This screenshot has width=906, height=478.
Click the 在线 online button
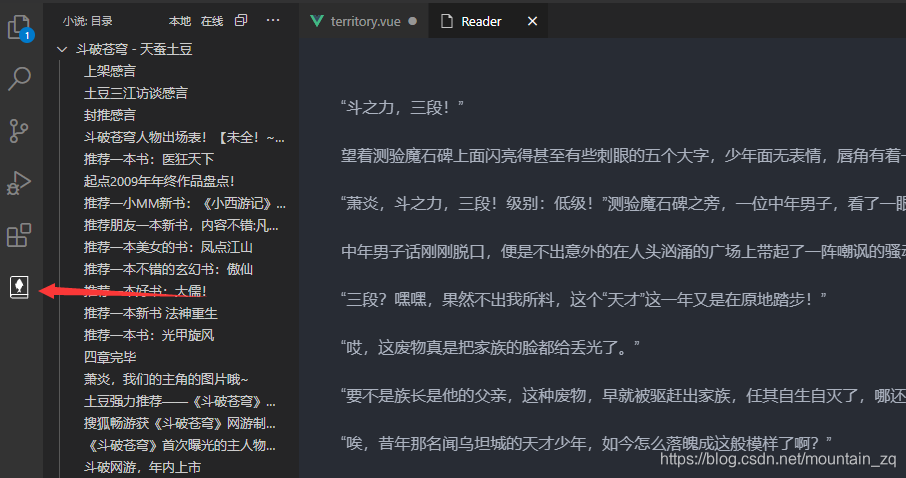click(x=212, y=21)
